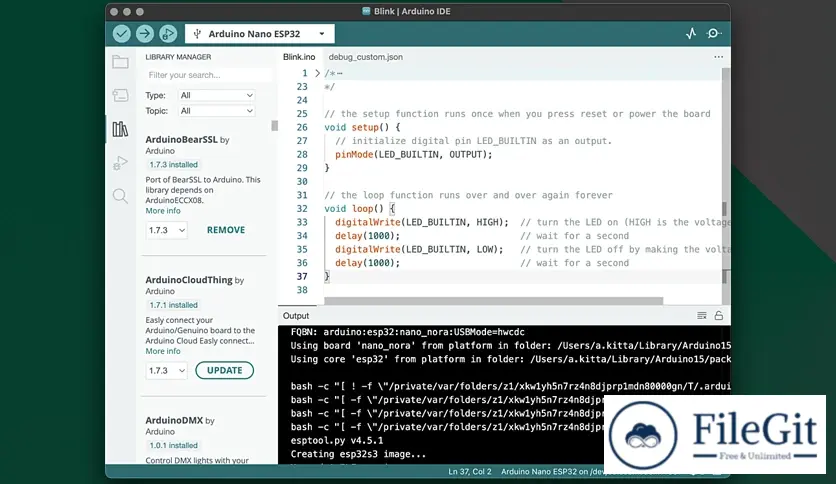
Task: Click the FQBN output line
Action: tap(407, 332)
